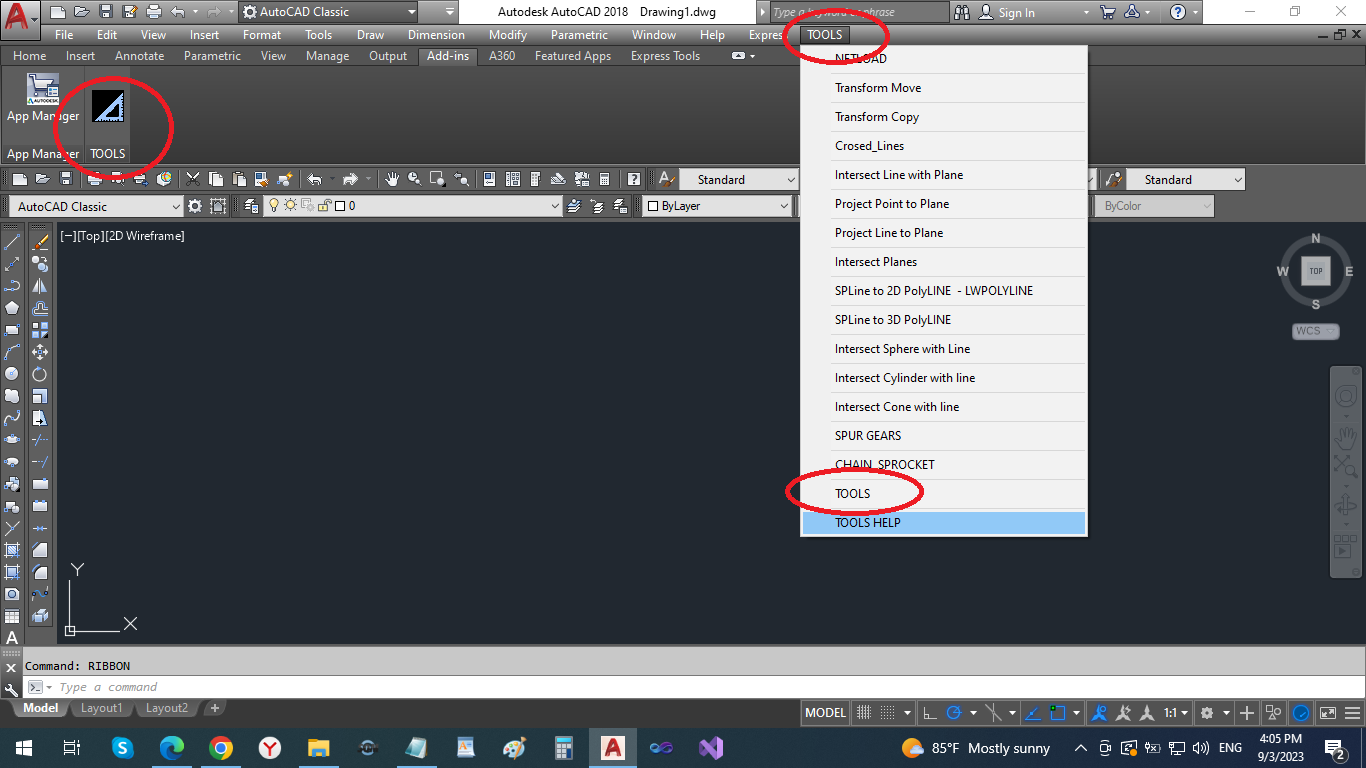
Task: Toggle Isometric Drafting in status bar
Action: coord(994,713)
